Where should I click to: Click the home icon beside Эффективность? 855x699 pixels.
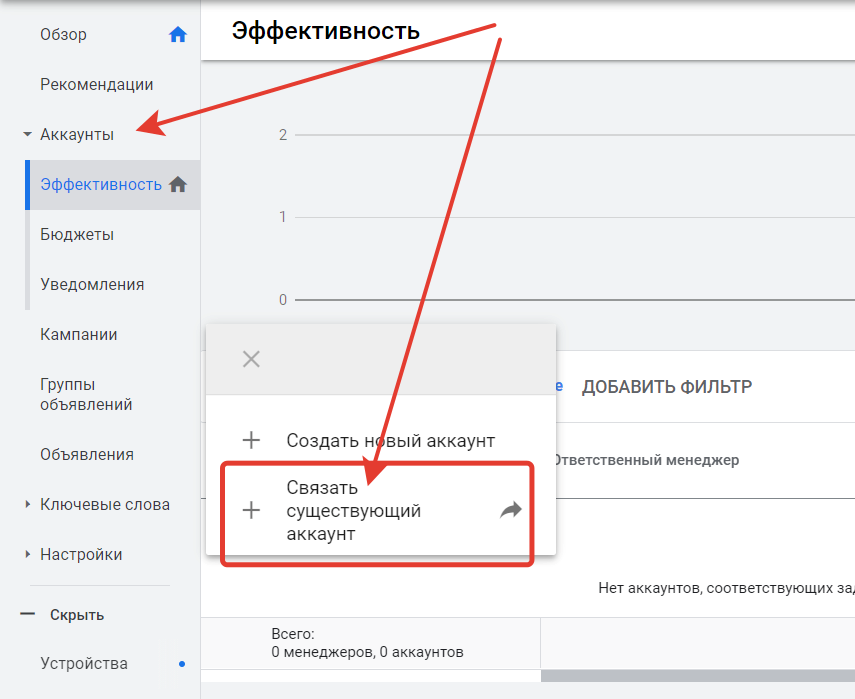coord(178,184)
